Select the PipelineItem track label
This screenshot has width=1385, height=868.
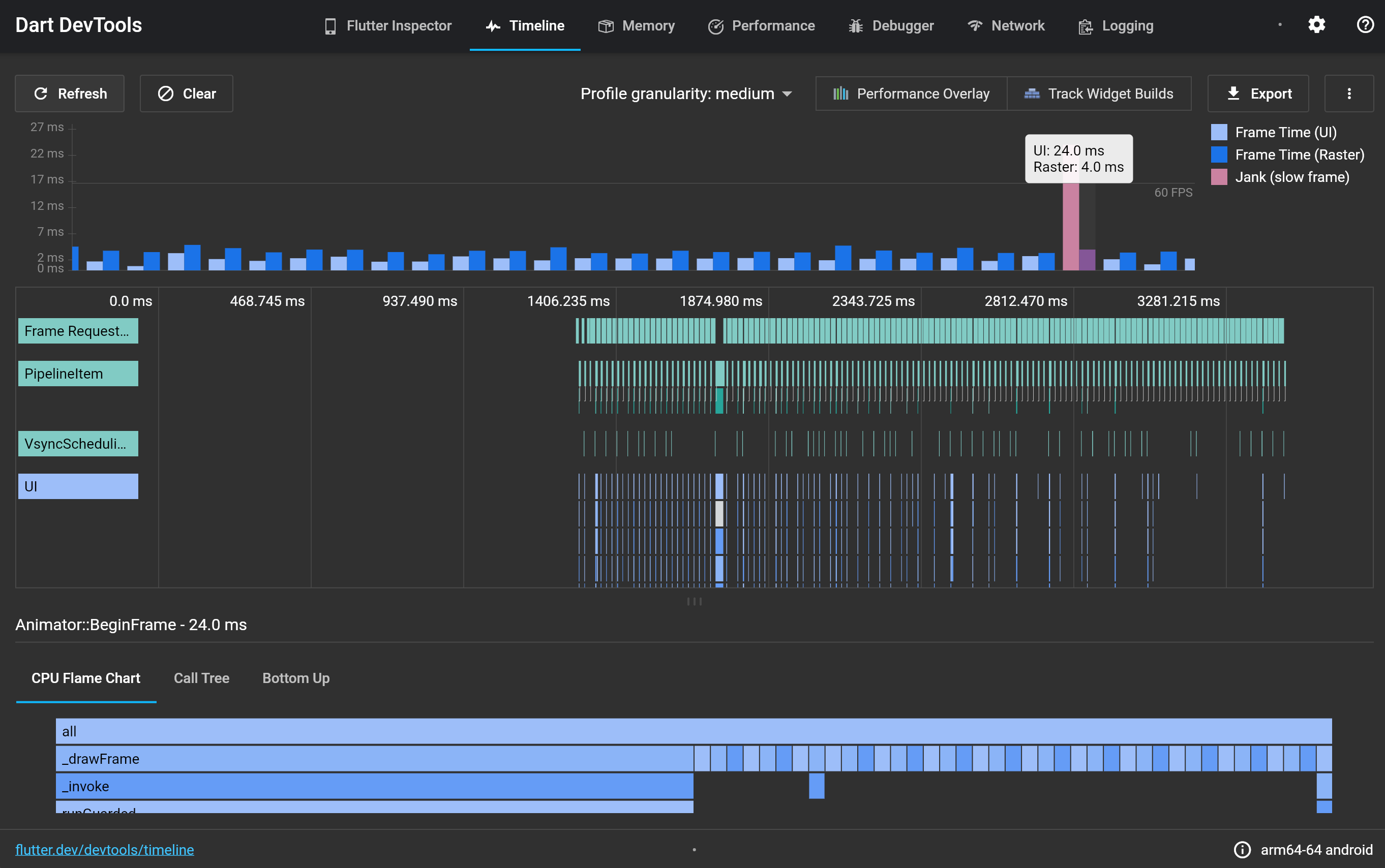click(78, 374)
